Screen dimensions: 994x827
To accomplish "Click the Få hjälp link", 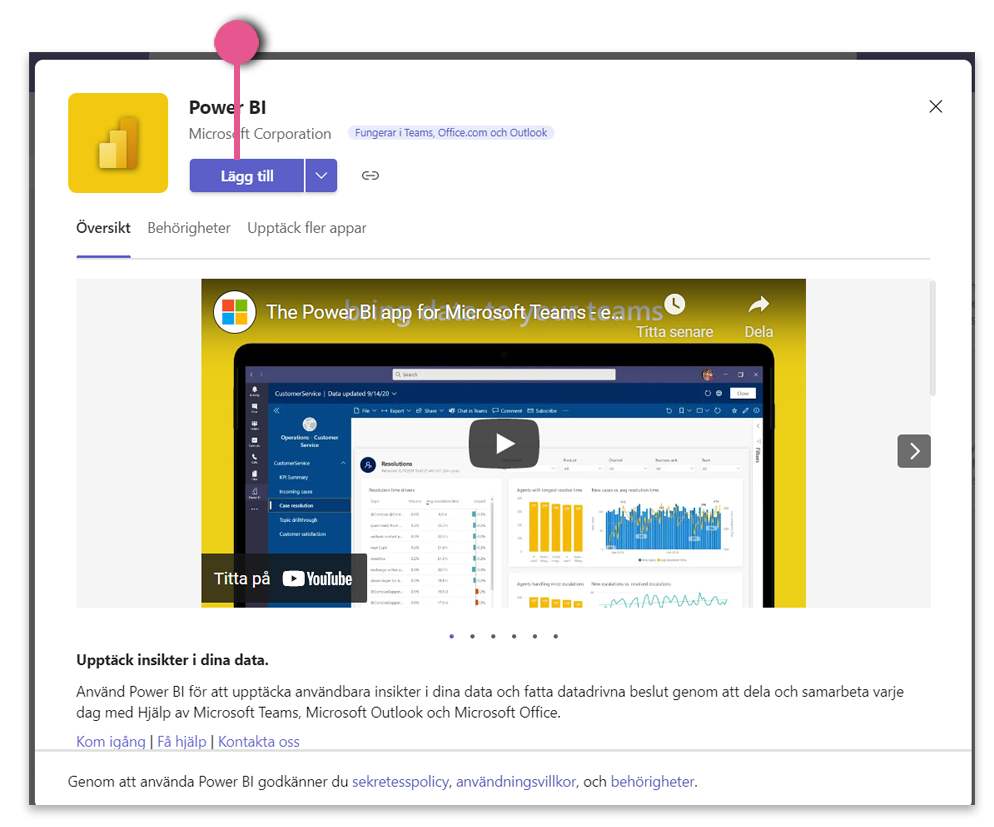I will coord(182,741).
